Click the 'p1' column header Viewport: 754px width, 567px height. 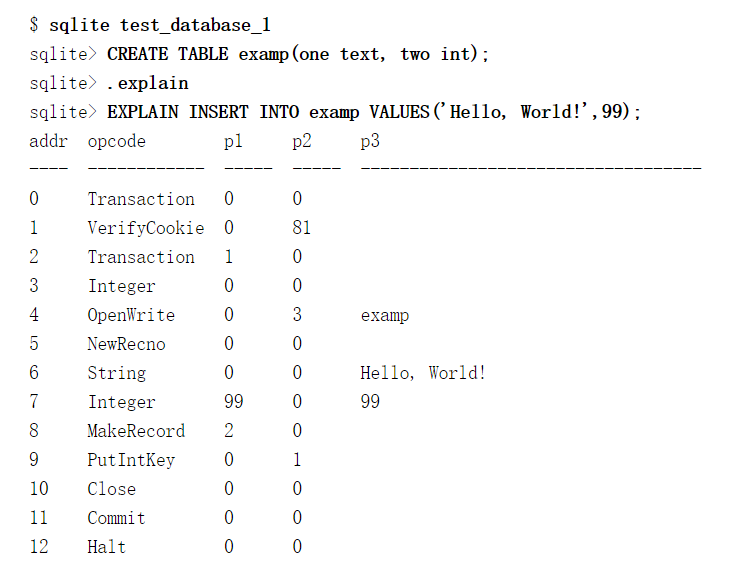[x=233, y=141]
